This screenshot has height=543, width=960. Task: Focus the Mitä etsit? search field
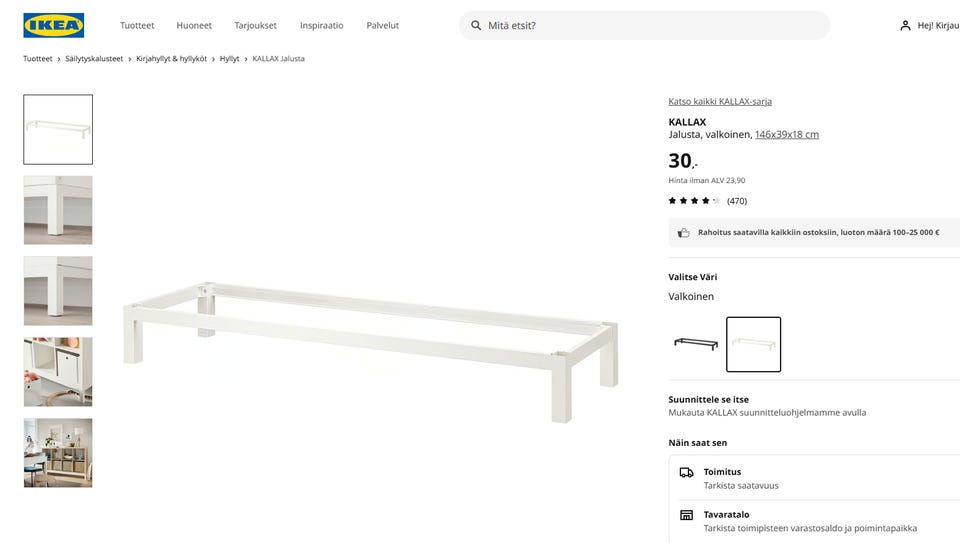pyautogui.click(x=650, y=25)
